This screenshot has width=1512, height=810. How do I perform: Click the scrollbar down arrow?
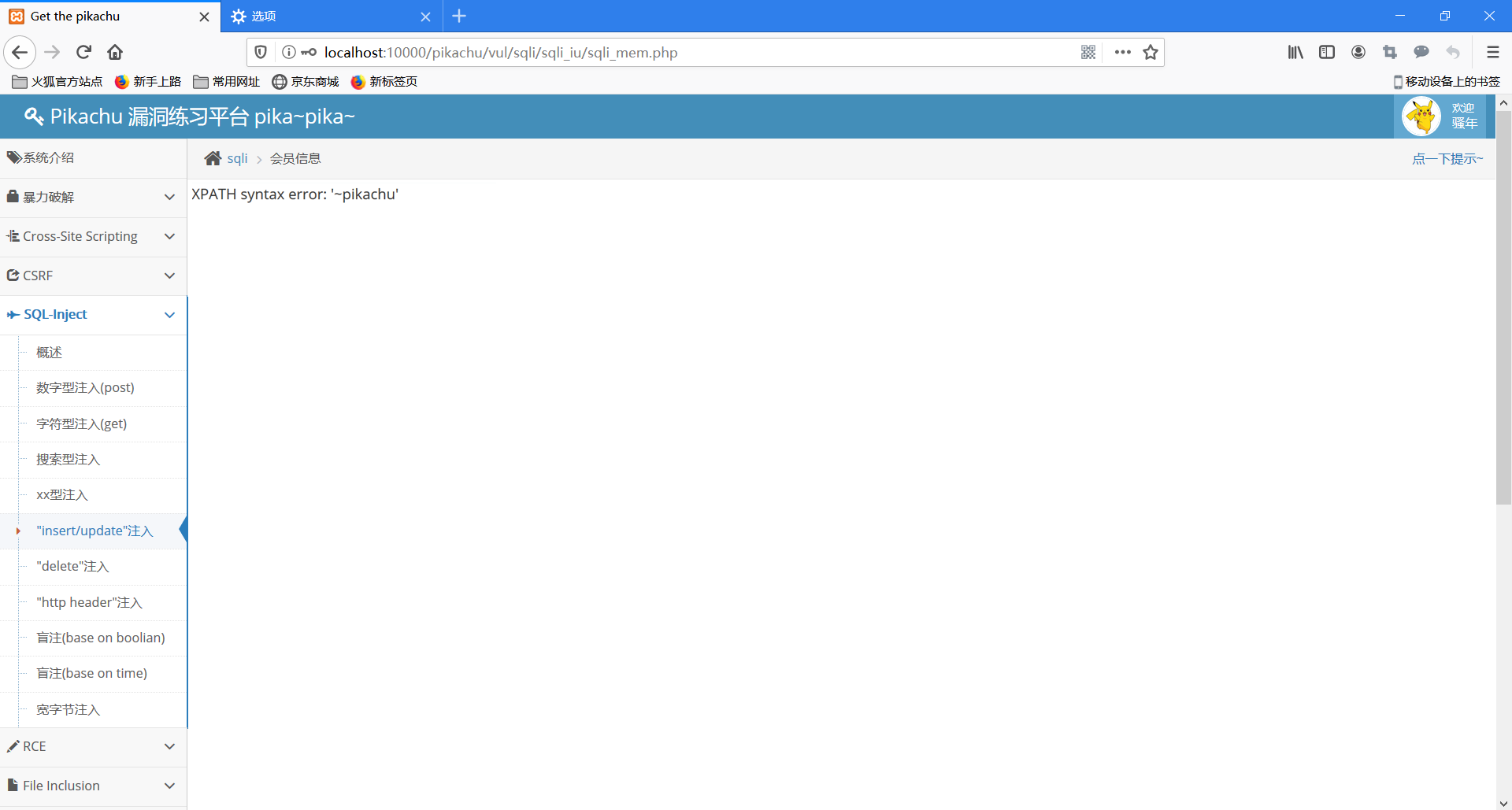tap(1503, 803)
